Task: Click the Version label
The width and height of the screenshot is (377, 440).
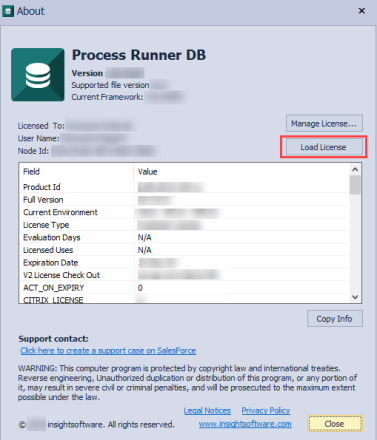Action: tap(88, 73)
